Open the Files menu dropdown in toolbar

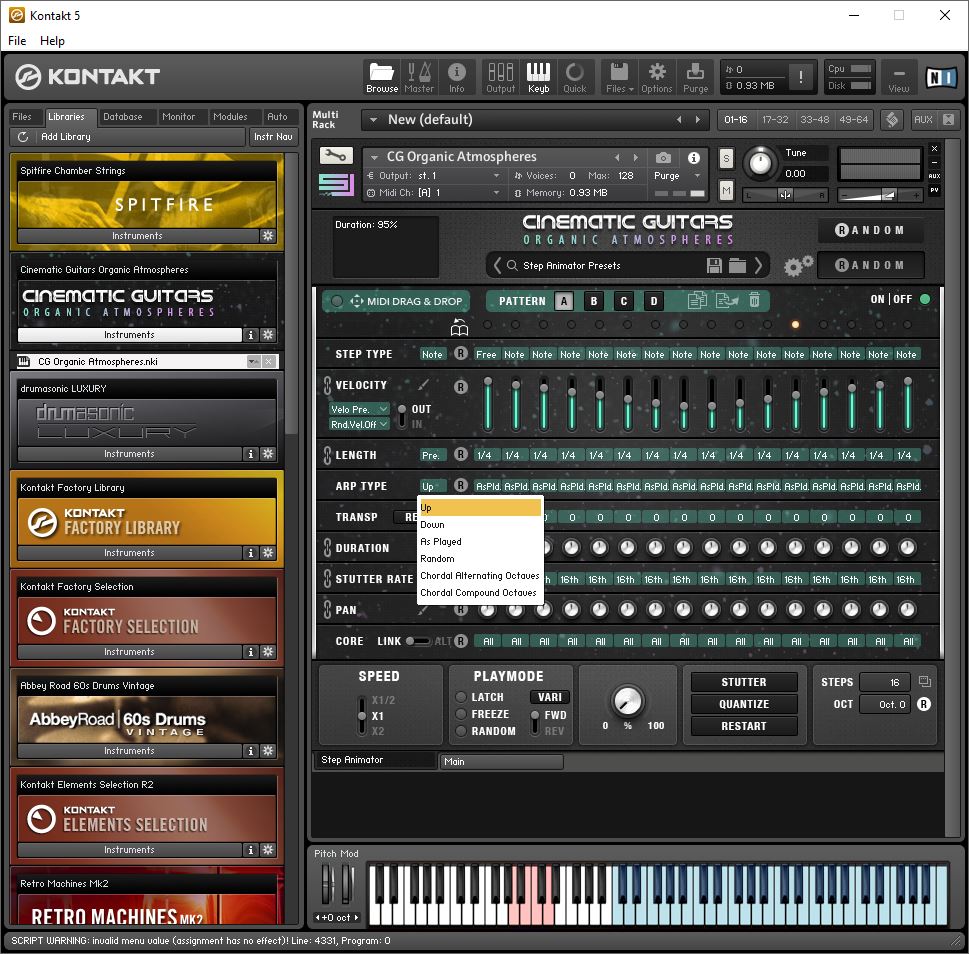(x=619, y=77)
